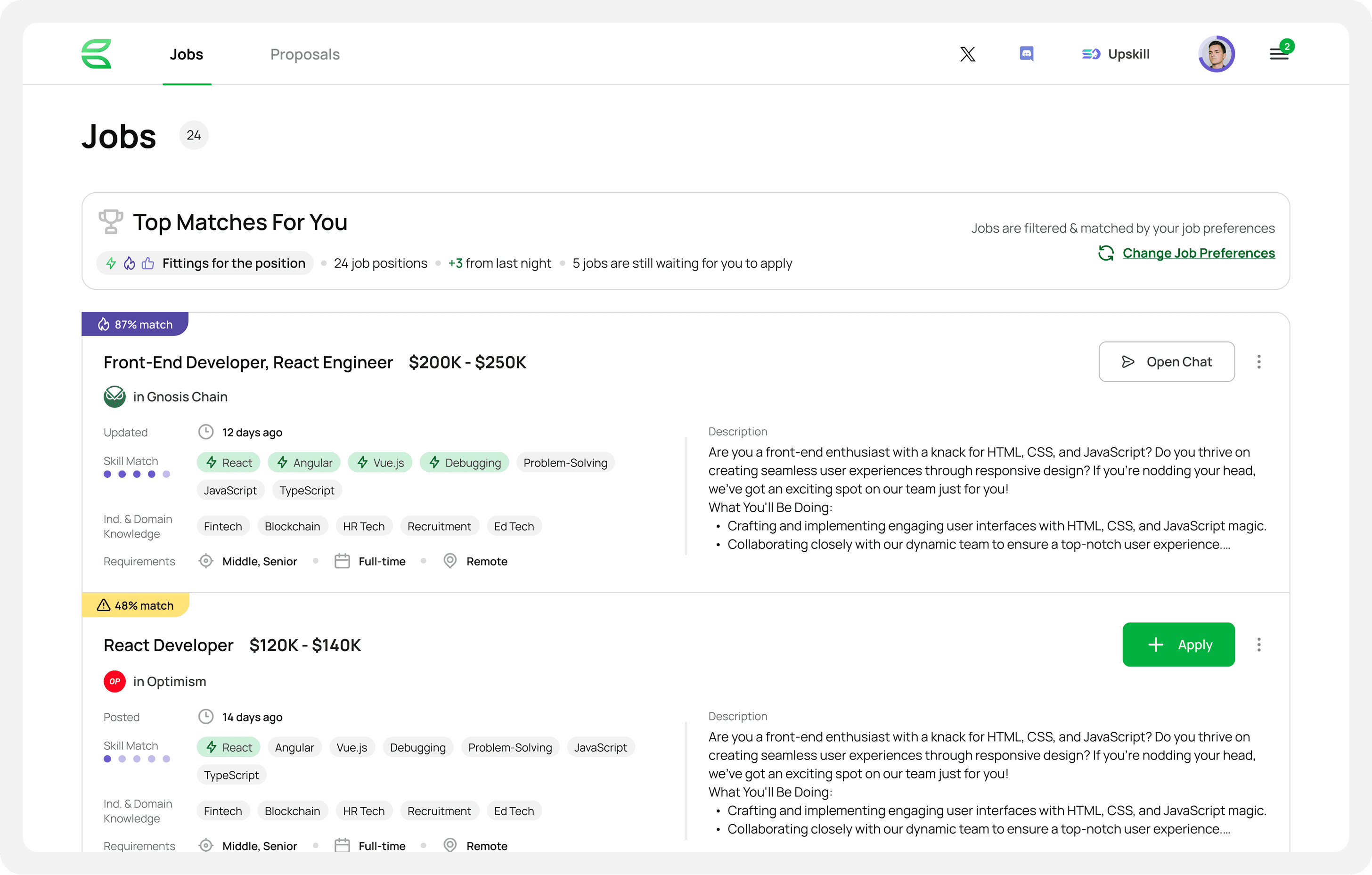Switch to the Jobs tab
Image resolution: width=1372 pixels, height=875 pixels.
(186, 54)
